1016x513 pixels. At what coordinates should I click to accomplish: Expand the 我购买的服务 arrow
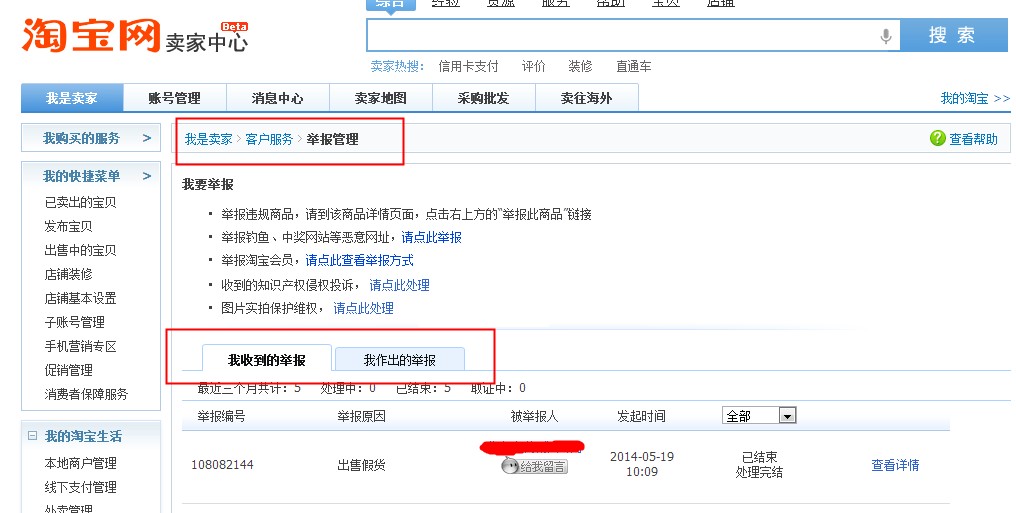[x=146, y=138]
